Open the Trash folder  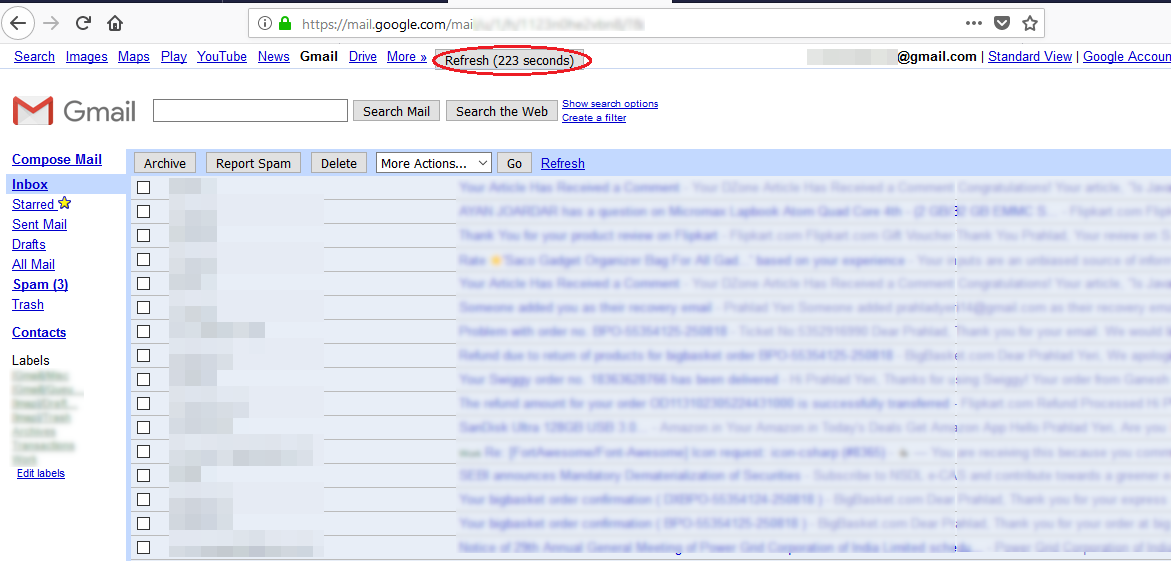click(28, 304)
